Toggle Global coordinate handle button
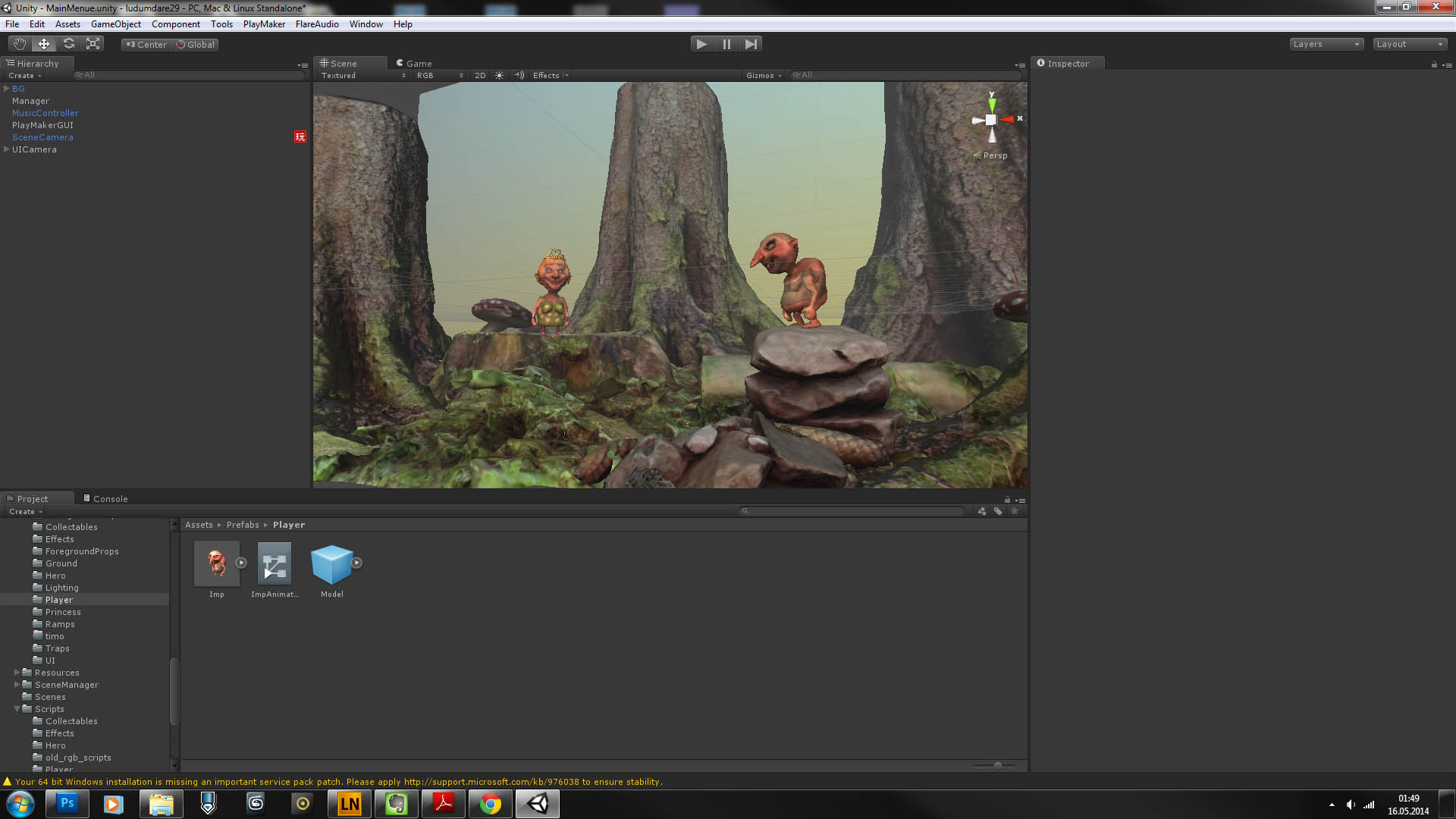The image size is (1456, 819). coord(196,45)
